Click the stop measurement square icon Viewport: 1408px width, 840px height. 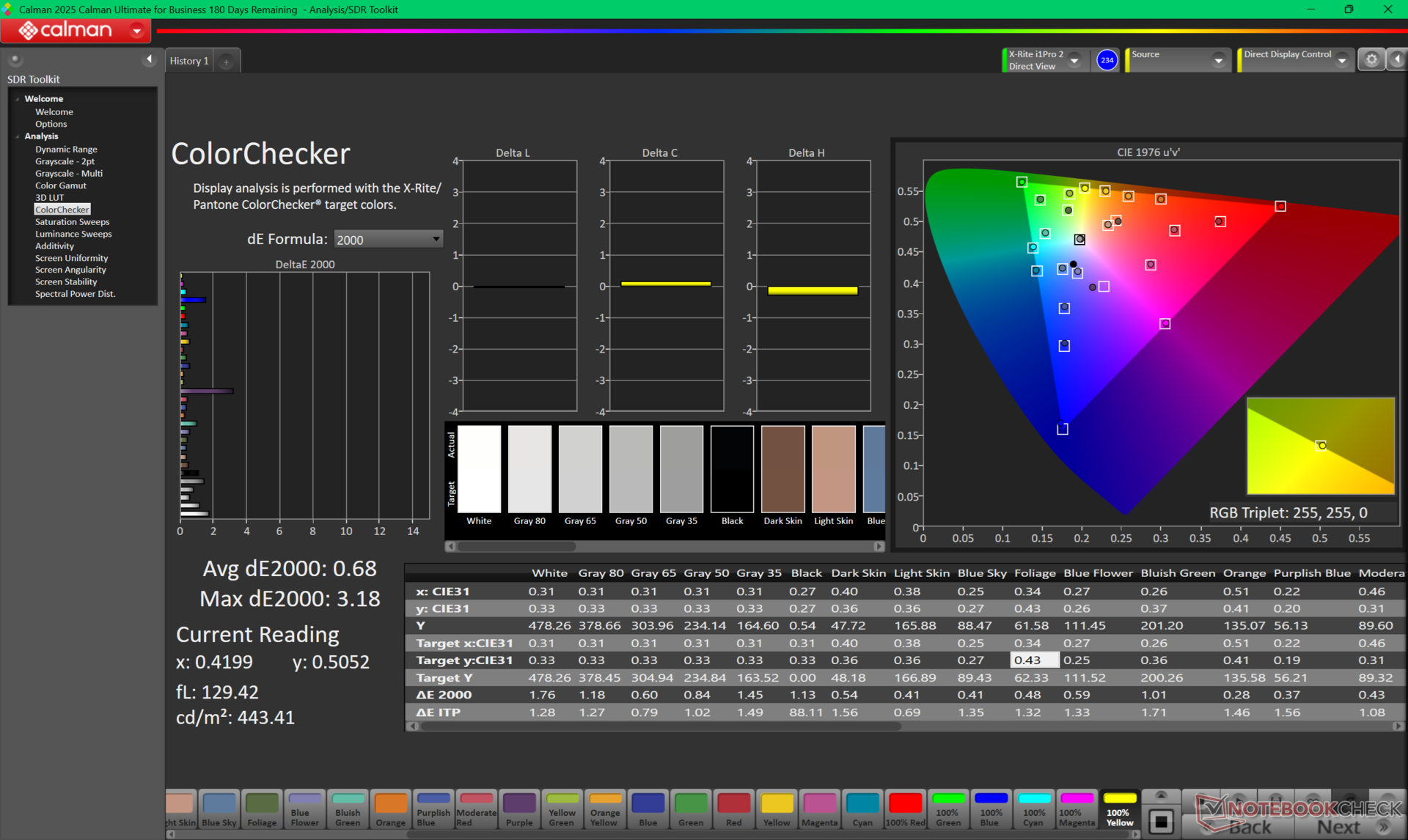click(x=1161, y=821)
